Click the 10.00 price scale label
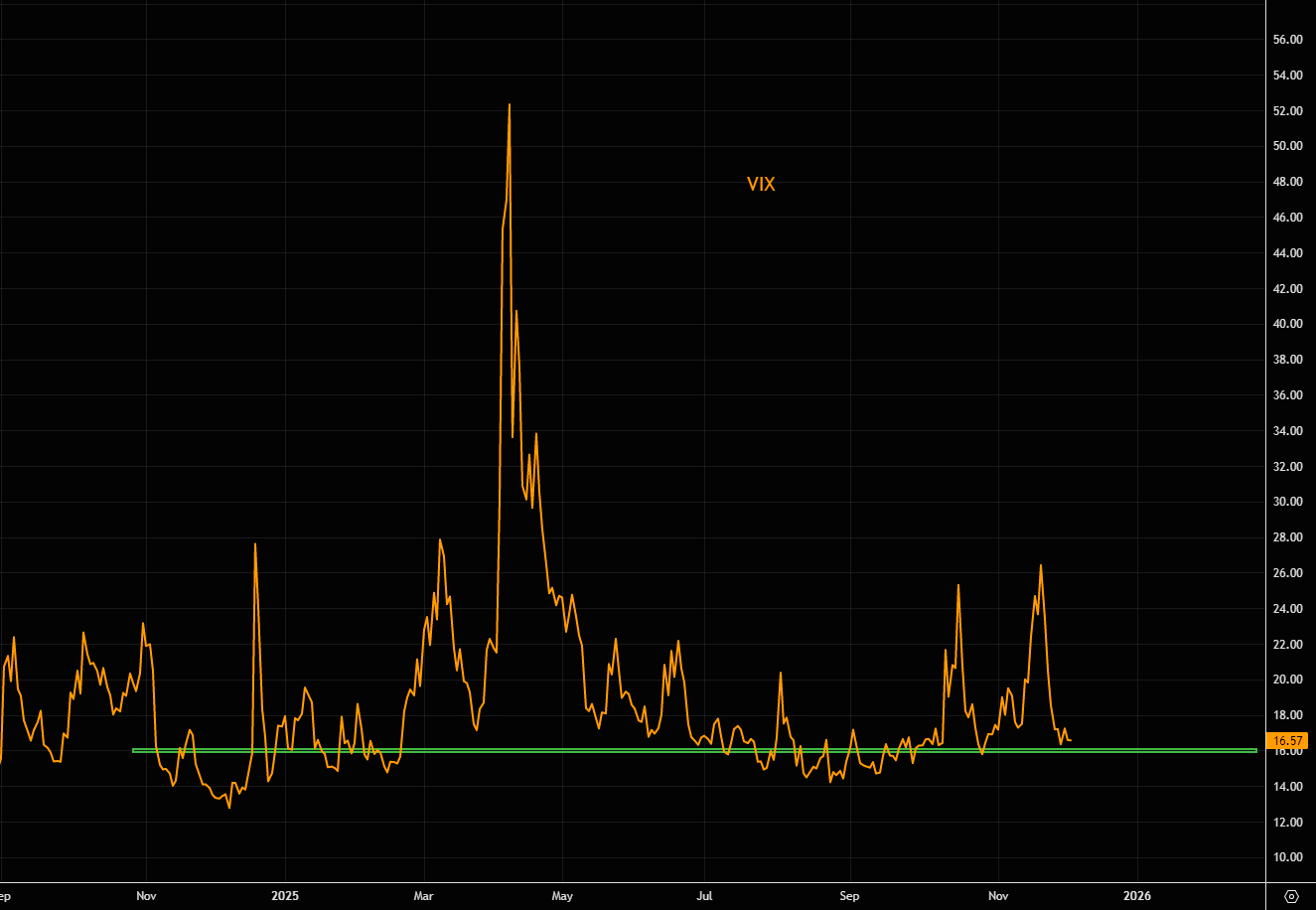The image size is (1316, 910). 1287,857
